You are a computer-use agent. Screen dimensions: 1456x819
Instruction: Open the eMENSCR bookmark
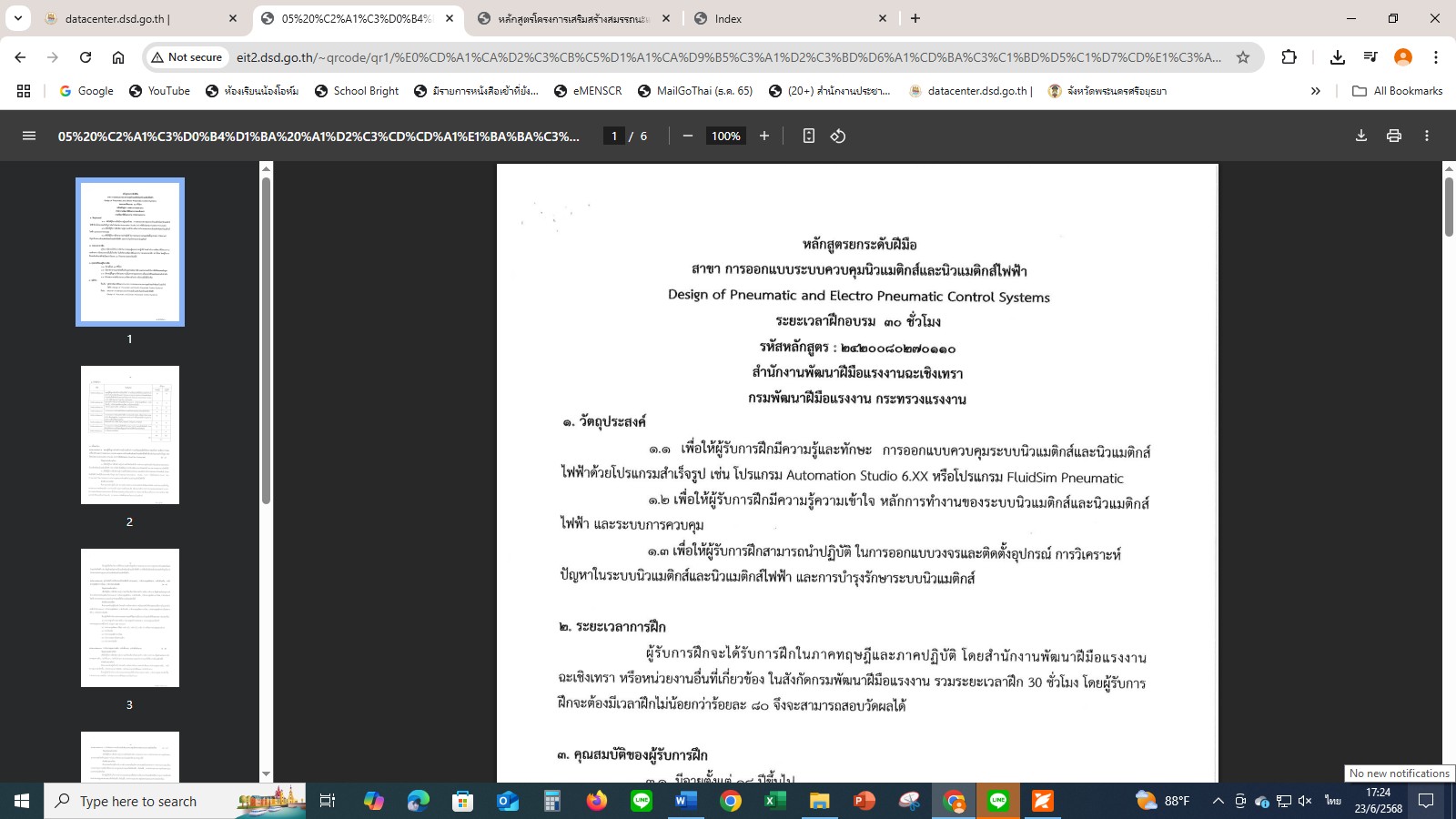click(588, 91)
